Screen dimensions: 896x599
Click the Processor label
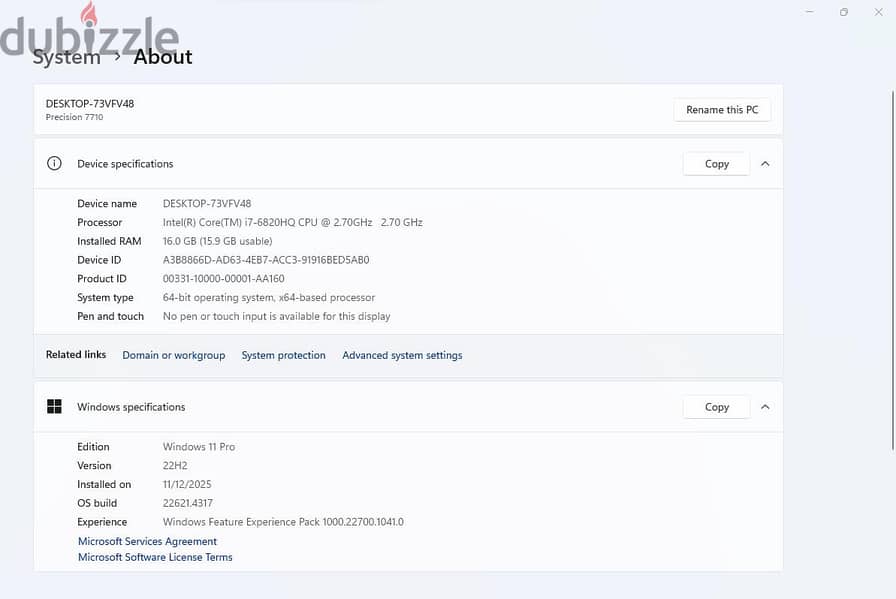[99, 222]
